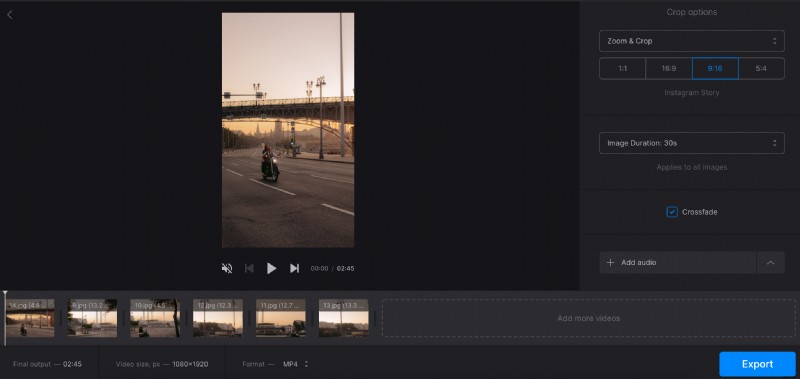Export the video
The width and height of the screenshot is (800, 379).
coord(757,364)
